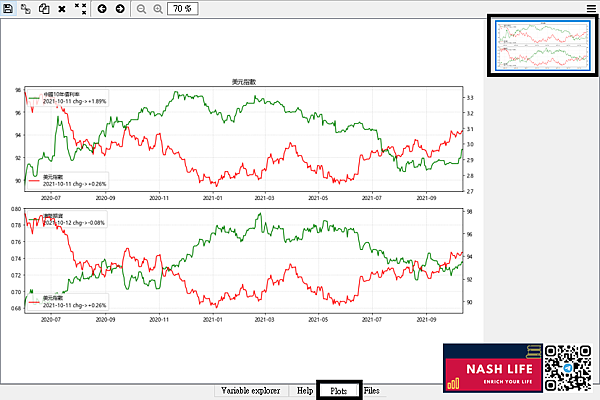Click the '2021-10-12 chg->-0.08%' legend entry
600x400 pixels.
pyautogui.click(x=73, y=223)
